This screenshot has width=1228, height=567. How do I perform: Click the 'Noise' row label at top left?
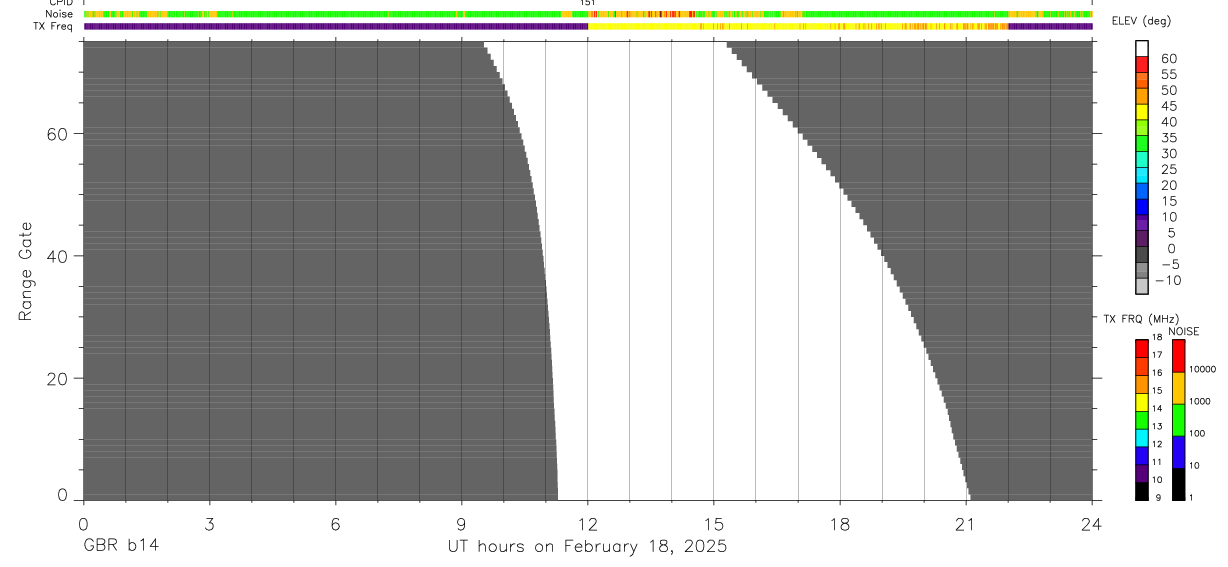(59, 14)
